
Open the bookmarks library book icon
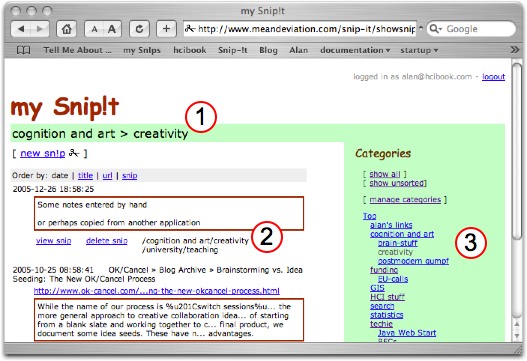click(x=24, y=50)
